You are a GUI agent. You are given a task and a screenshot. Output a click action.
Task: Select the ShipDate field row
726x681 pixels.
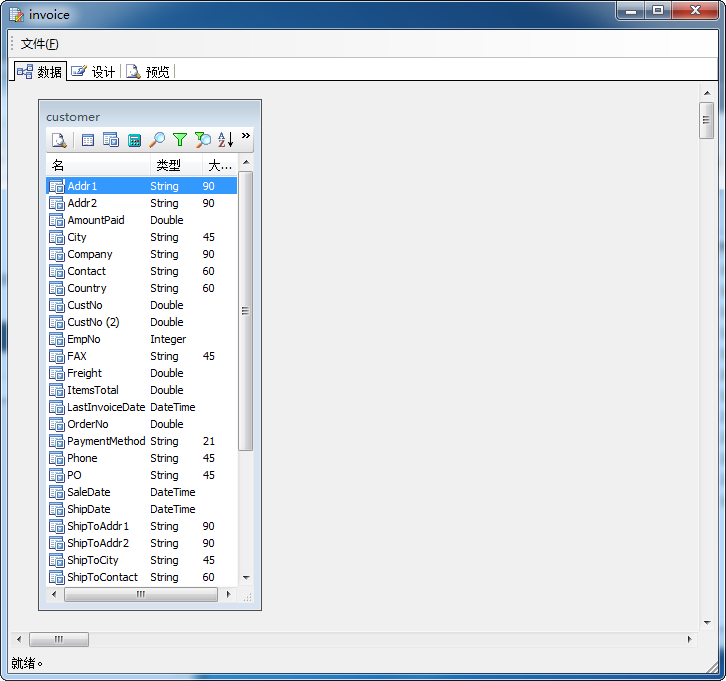[x=142, y=509]
